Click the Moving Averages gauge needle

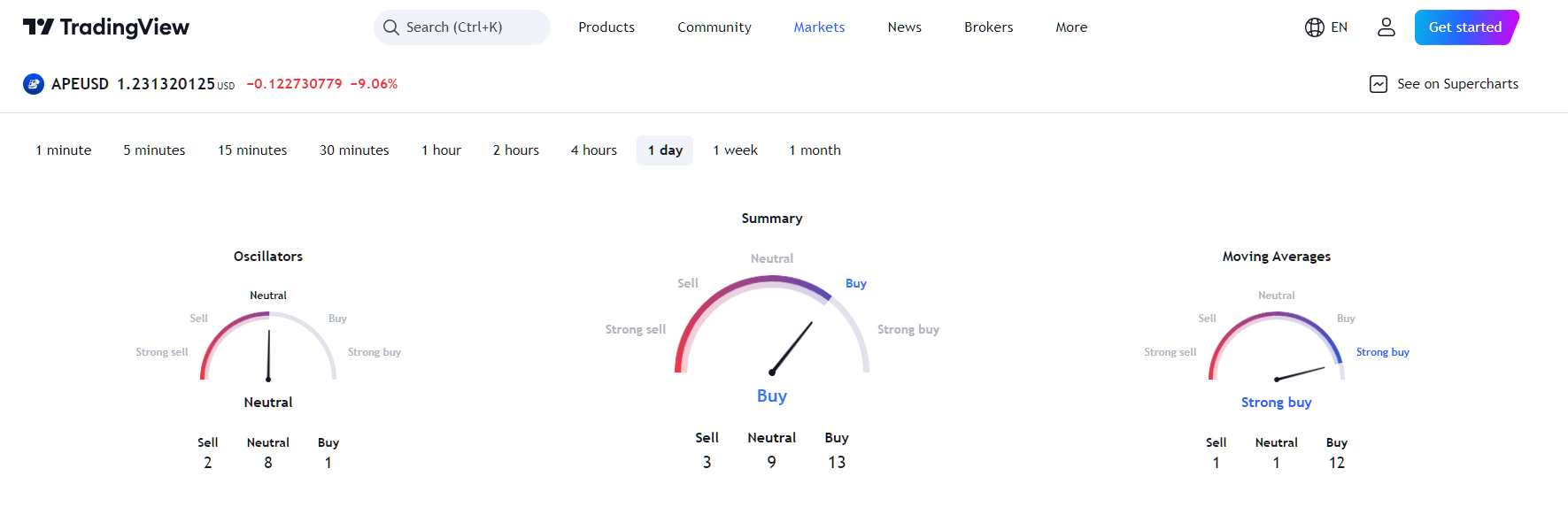(1300, 373)
